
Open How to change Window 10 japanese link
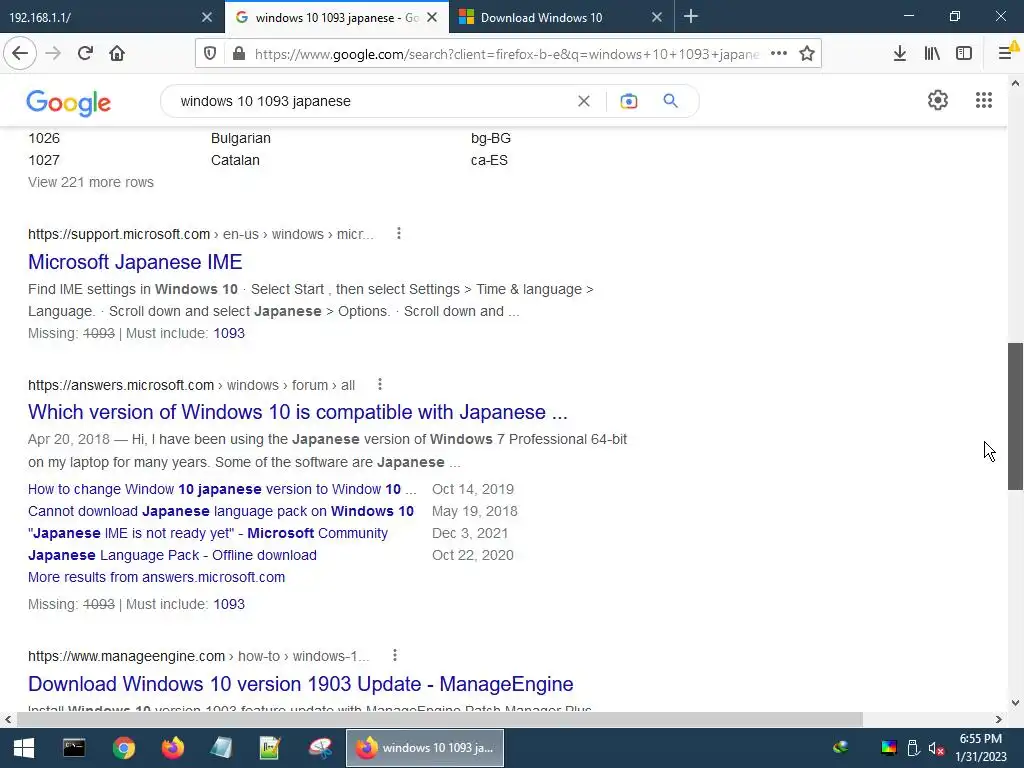pos(222,489)
